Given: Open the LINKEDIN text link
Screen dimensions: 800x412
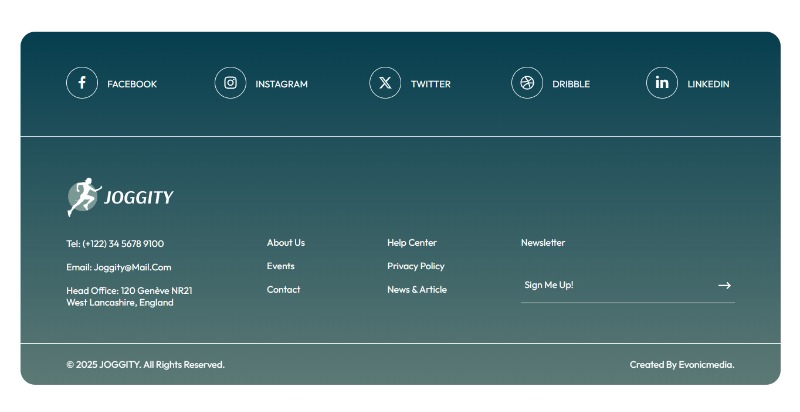Looking at the screenshot, I should 708,84.
